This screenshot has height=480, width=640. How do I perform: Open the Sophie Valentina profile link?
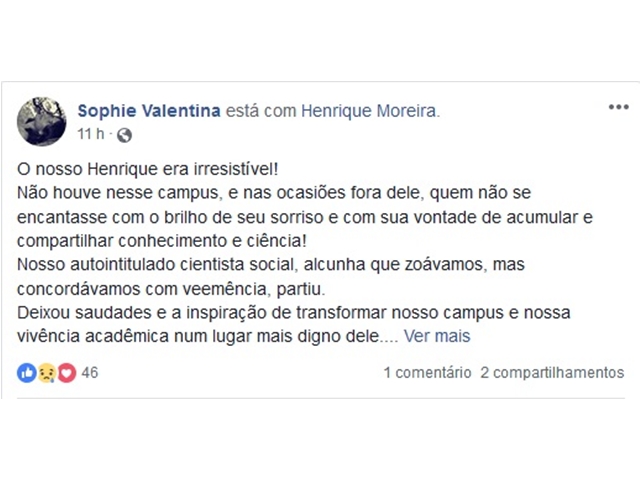(149, 109)
